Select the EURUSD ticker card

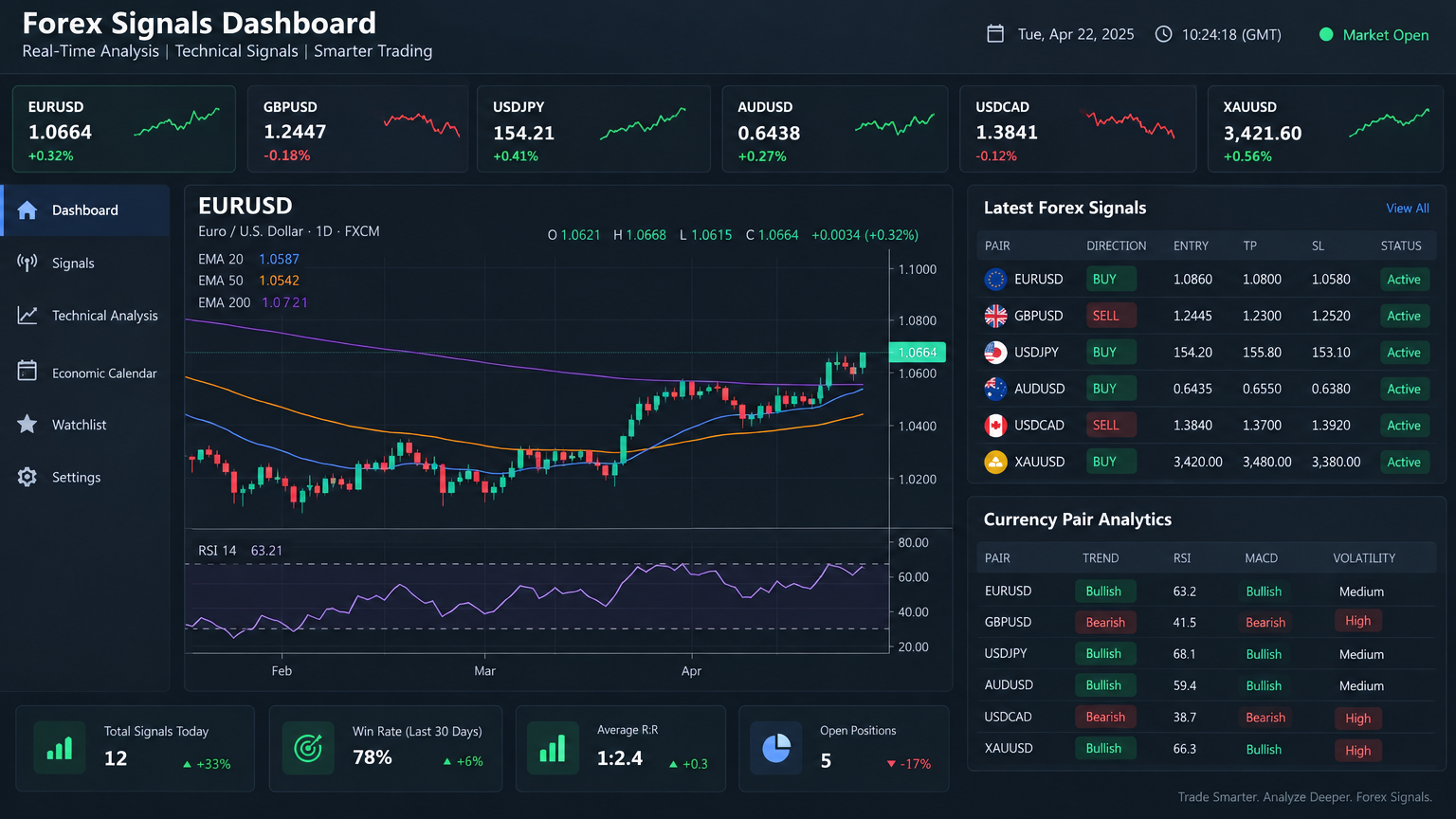tap(124, 129)
